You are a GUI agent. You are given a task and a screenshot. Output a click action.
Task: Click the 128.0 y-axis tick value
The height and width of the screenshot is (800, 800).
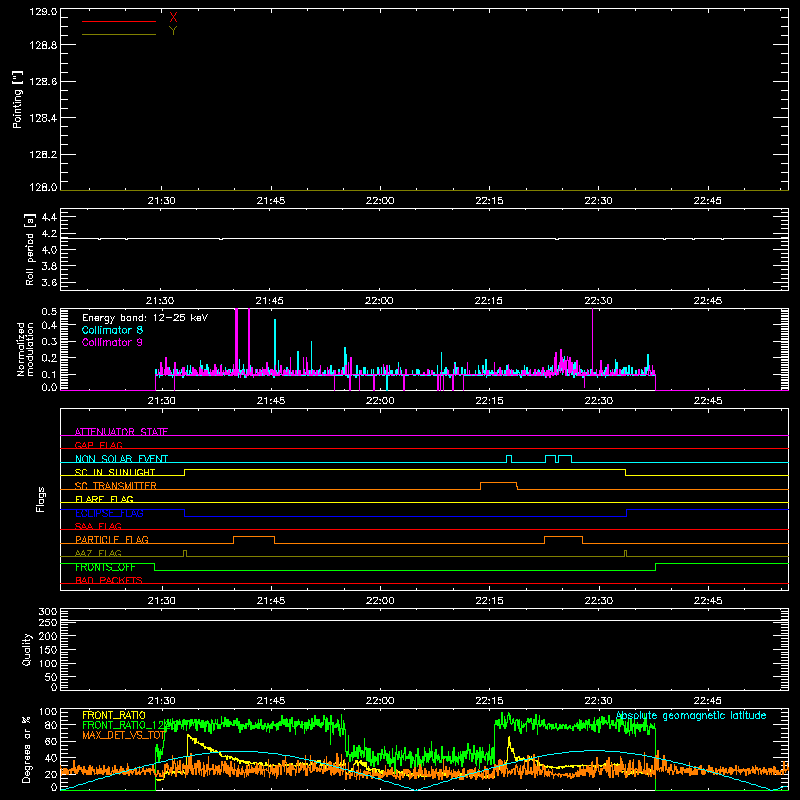[43, 187]
